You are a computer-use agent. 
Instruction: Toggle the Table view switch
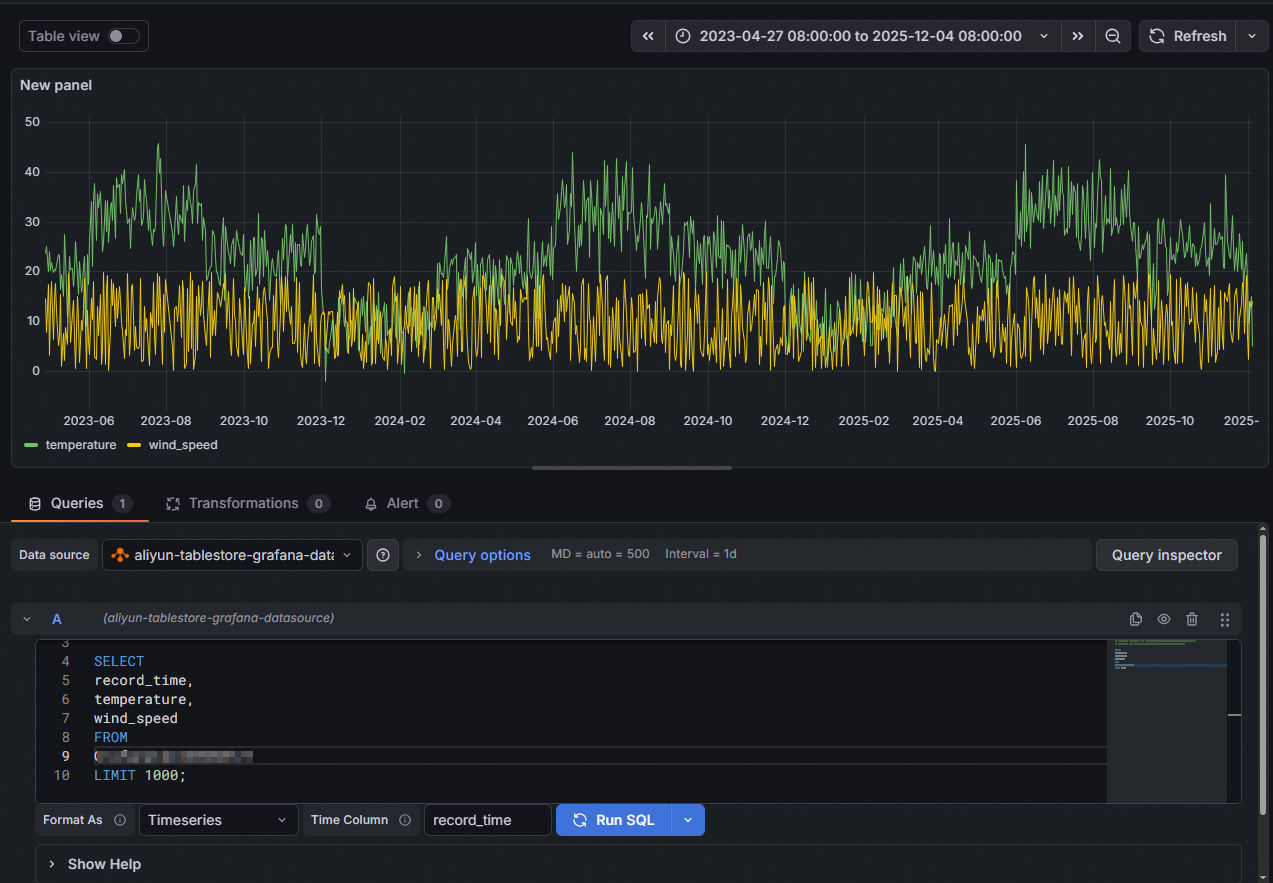124,36
